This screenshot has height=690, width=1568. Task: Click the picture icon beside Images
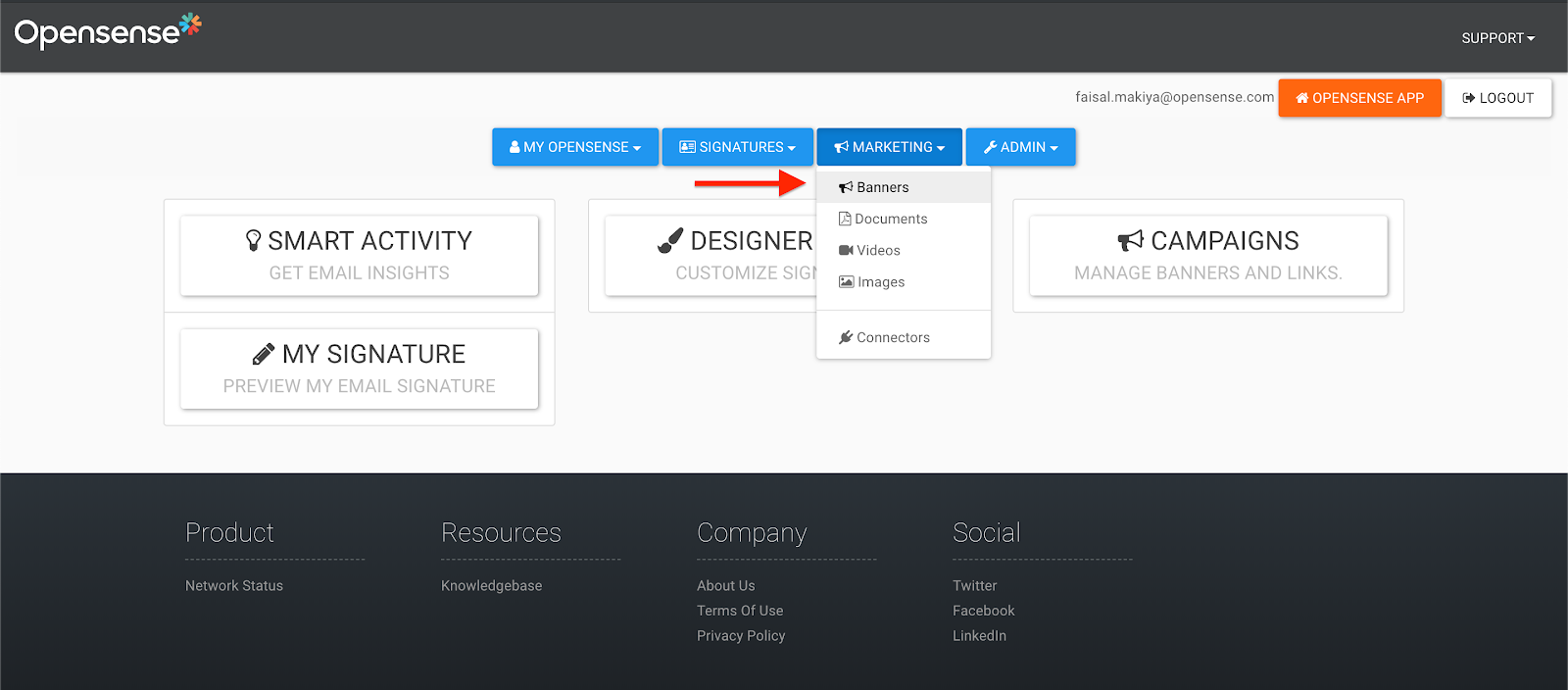pos(847,281)
